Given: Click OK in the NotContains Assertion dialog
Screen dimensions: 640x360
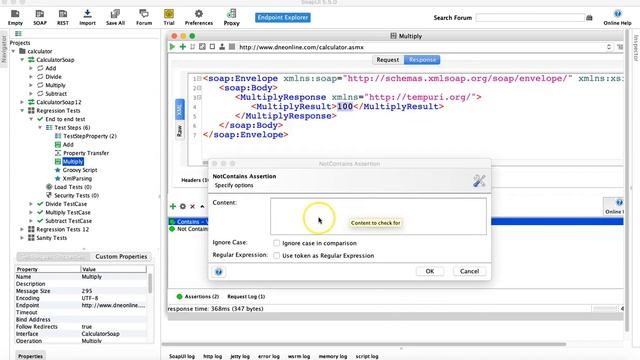Looking at the screenshot, I should pyautogui.click(x=430, y=271).
